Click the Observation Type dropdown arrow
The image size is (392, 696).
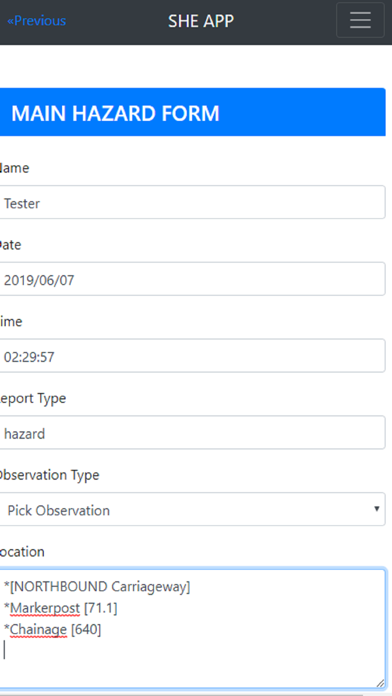[x=377, y=509]
